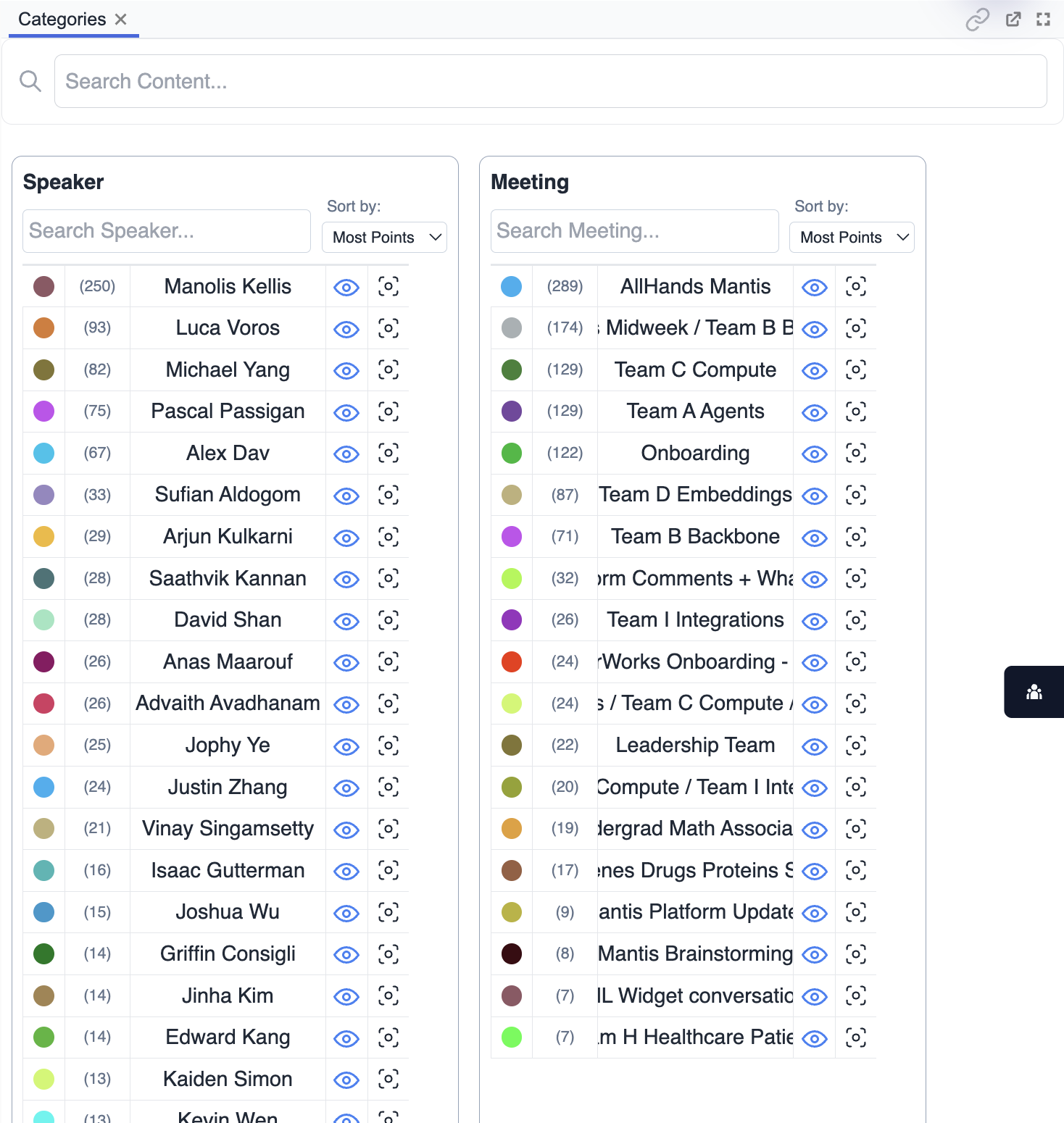The height and width of the screenshot is (1123, 1064).
Task: Select the Categories tab
Action: click(x=62, y=20)
